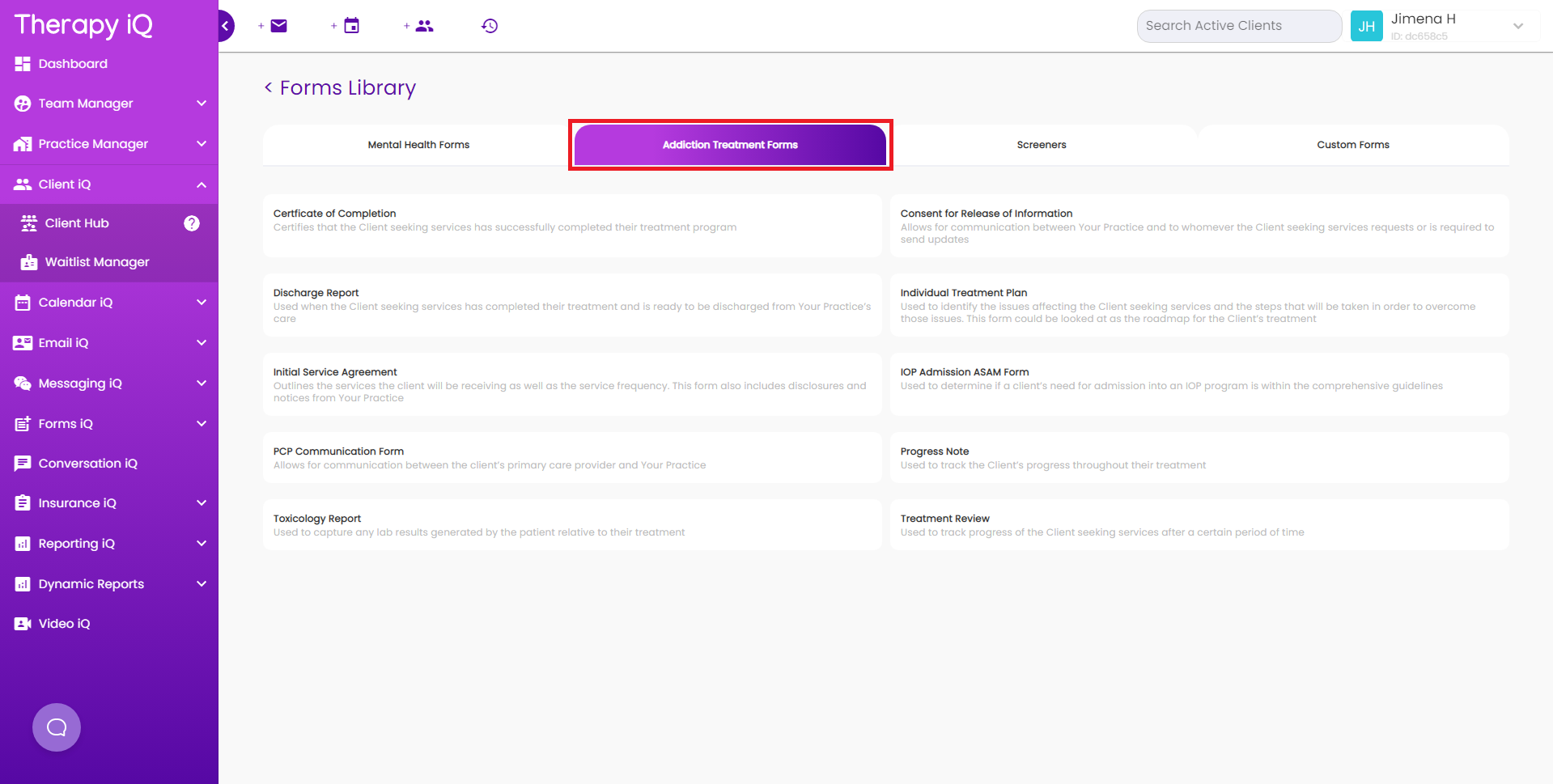Open Consent for Release of Information form
This screenshot has height=784, width=1553.
[1199, 226]
